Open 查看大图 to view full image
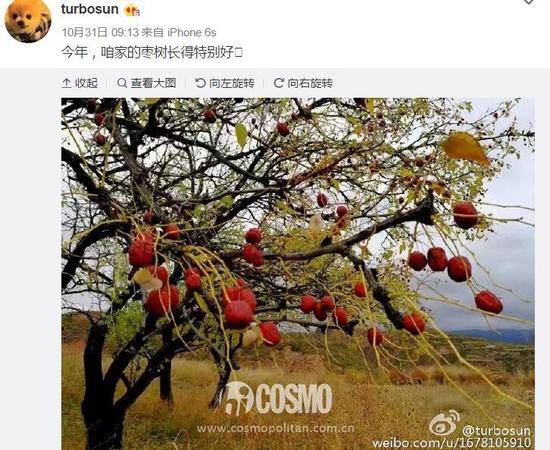 [x=147, y=83]
